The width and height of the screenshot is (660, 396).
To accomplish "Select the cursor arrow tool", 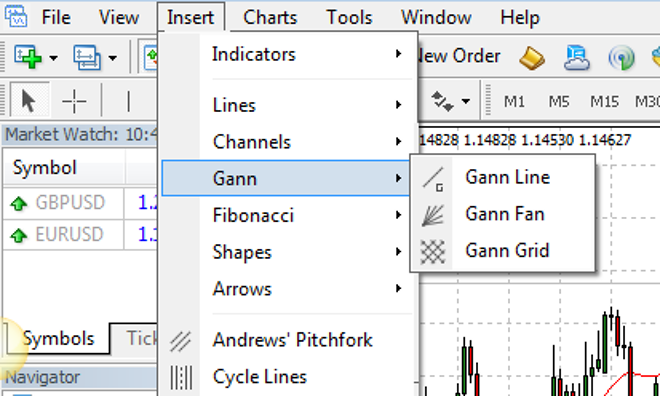I will 29,101.
